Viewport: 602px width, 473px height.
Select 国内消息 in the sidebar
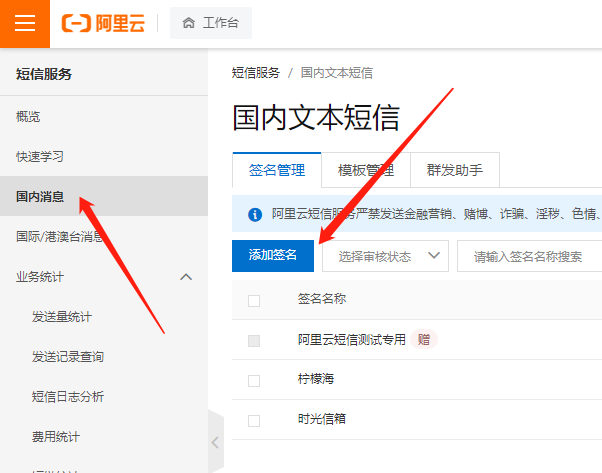(x=104, y=196)
